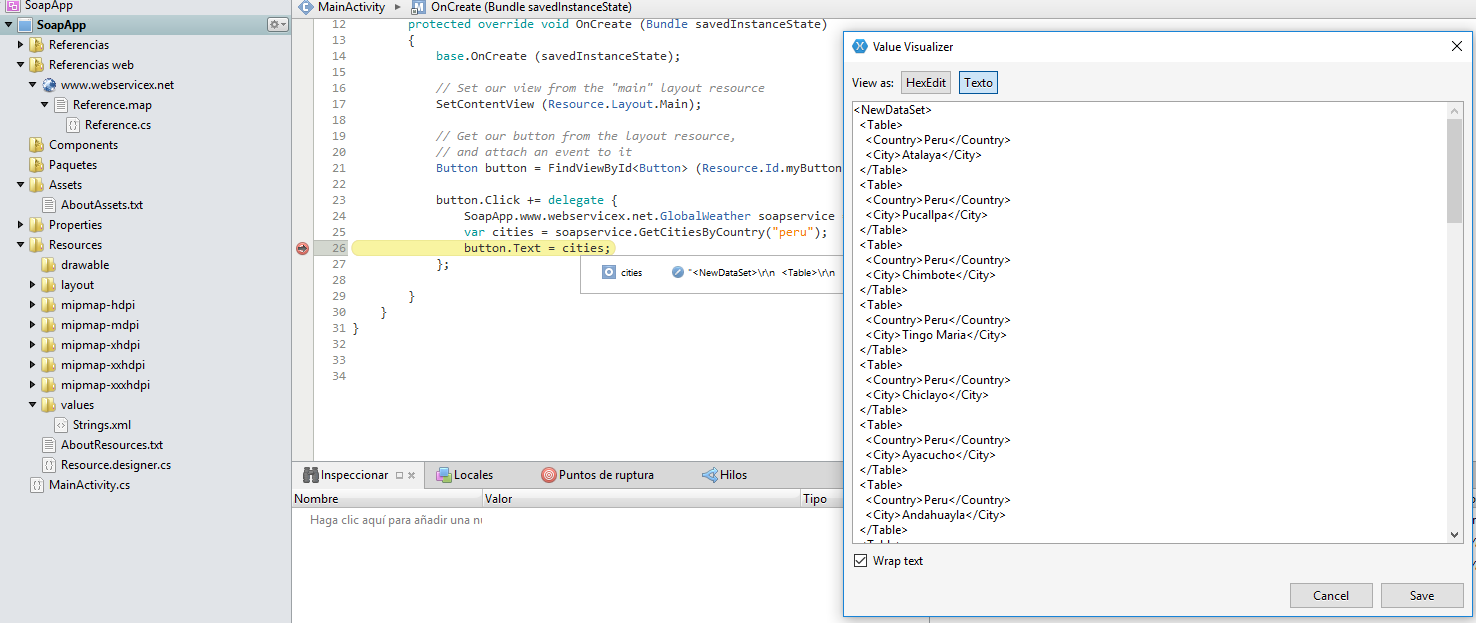Click the Components folder icon
The image size is (1476, 623).
(x=37, y=145)
